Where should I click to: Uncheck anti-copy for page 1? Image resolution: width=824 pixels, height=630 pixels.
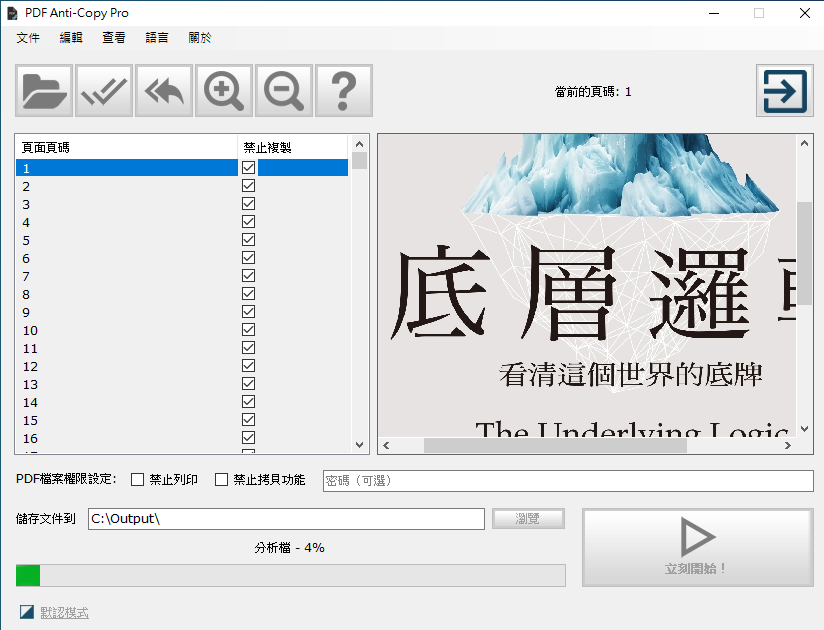[249, 168]
